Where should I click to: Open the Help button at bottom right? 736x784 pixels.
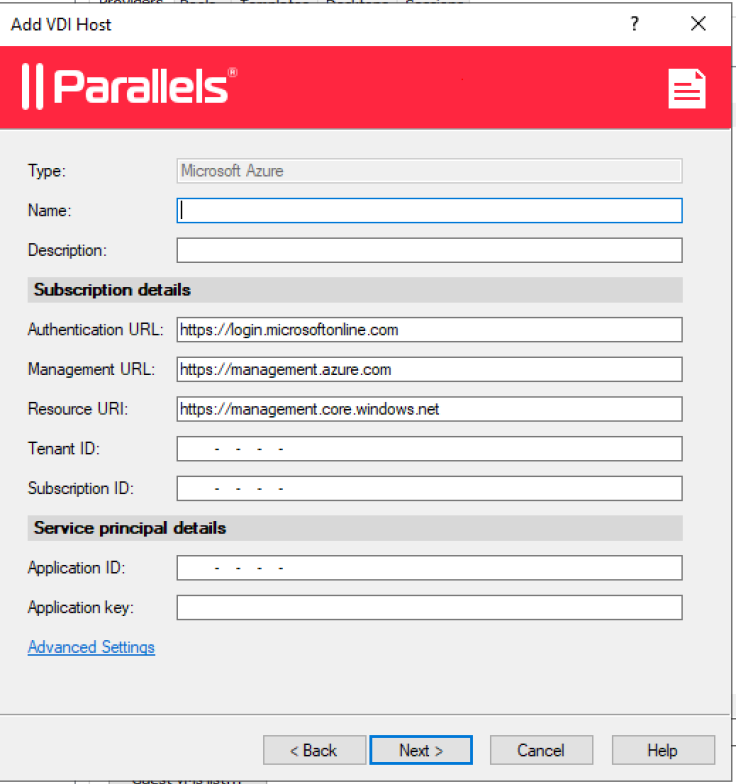(x=663, y=750)
